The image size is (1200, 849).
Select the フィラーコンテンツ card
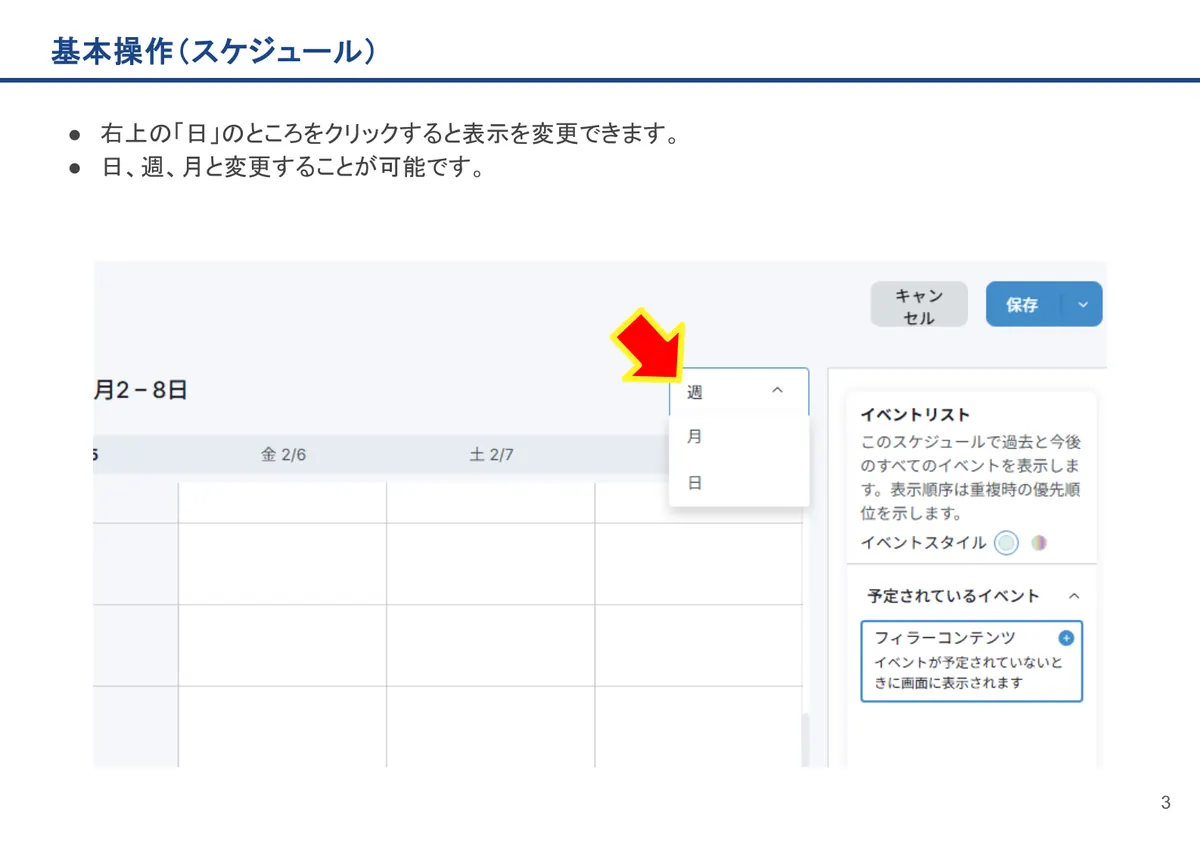tap(972, 661)
